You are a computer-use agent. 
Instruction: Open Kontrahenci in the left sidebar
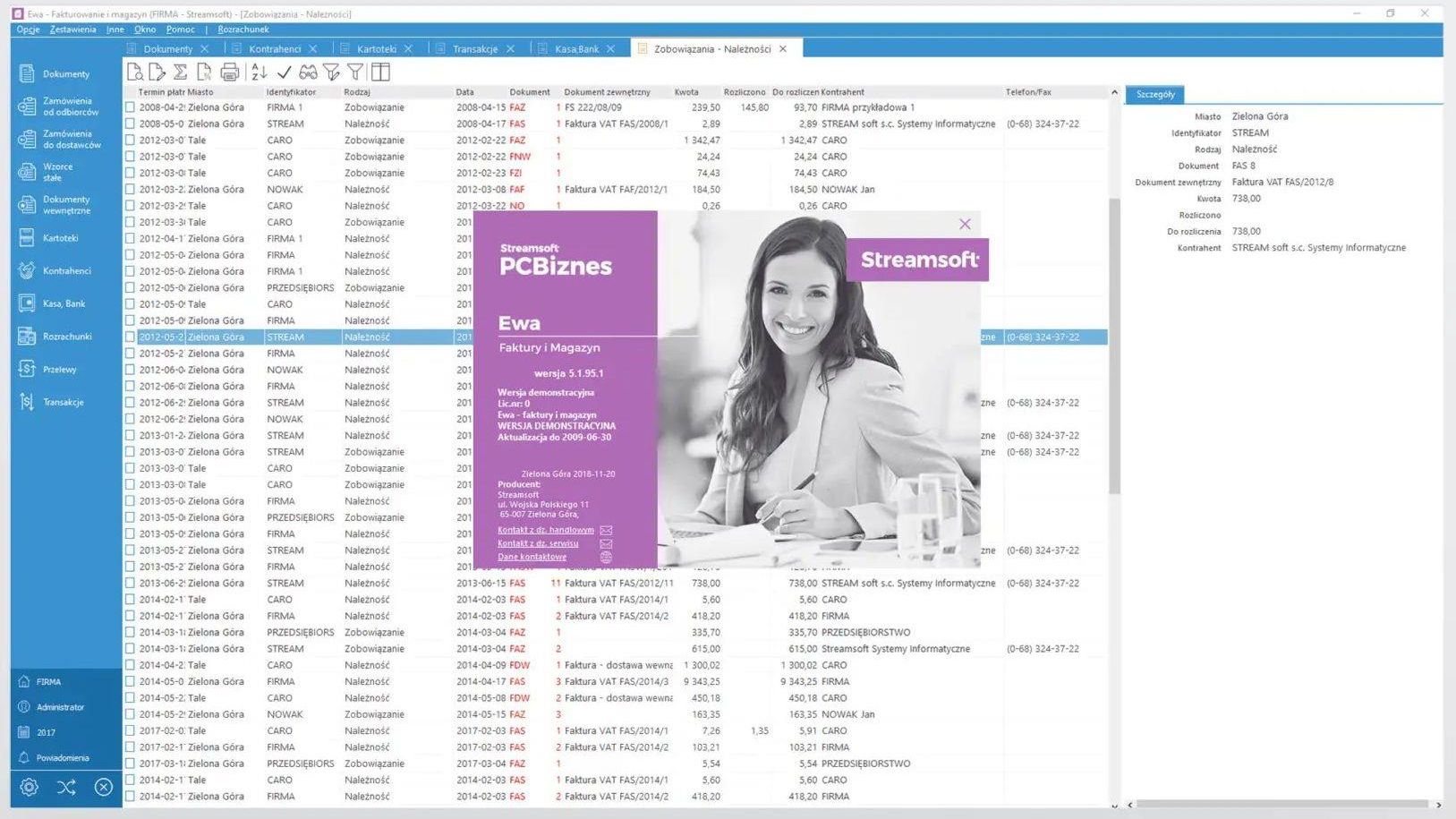point(66,271)
